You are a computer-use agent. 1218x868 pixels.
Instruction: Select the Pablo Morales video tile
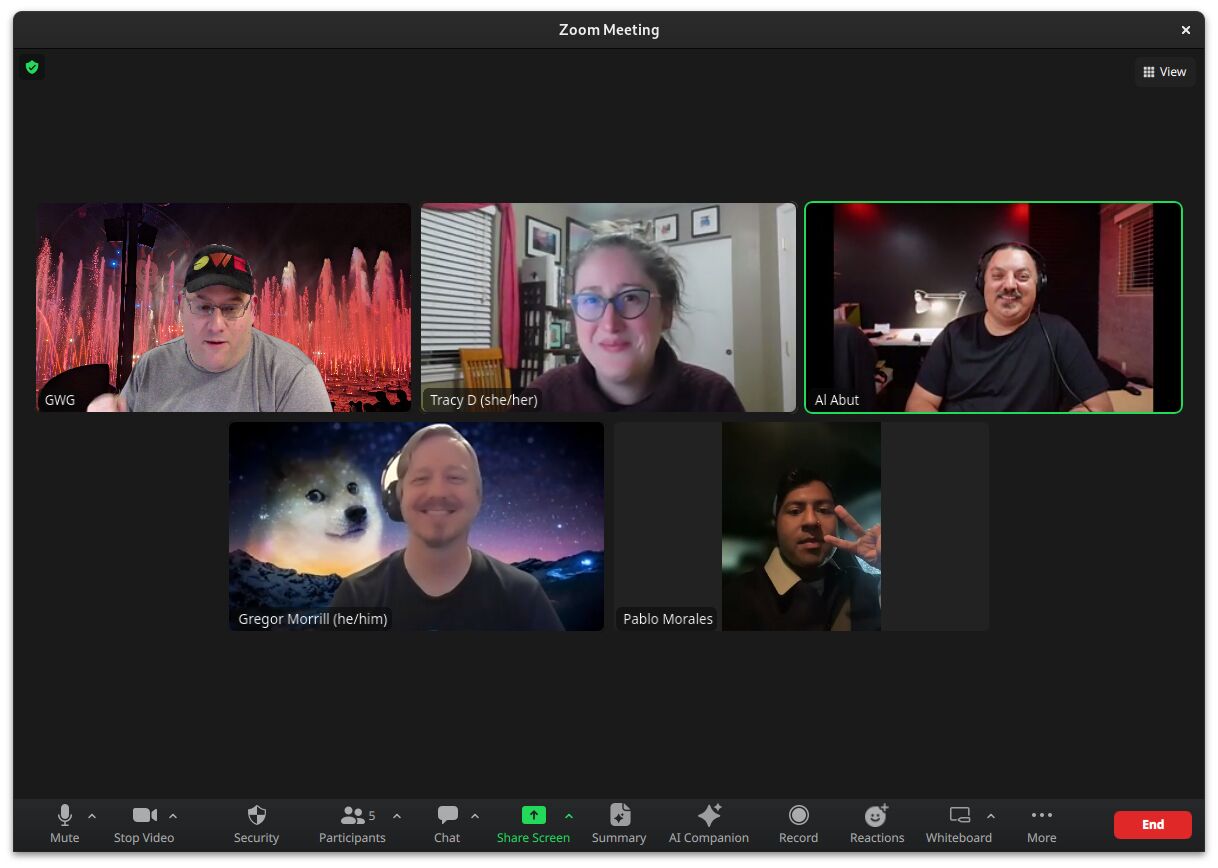coord(802,526)
